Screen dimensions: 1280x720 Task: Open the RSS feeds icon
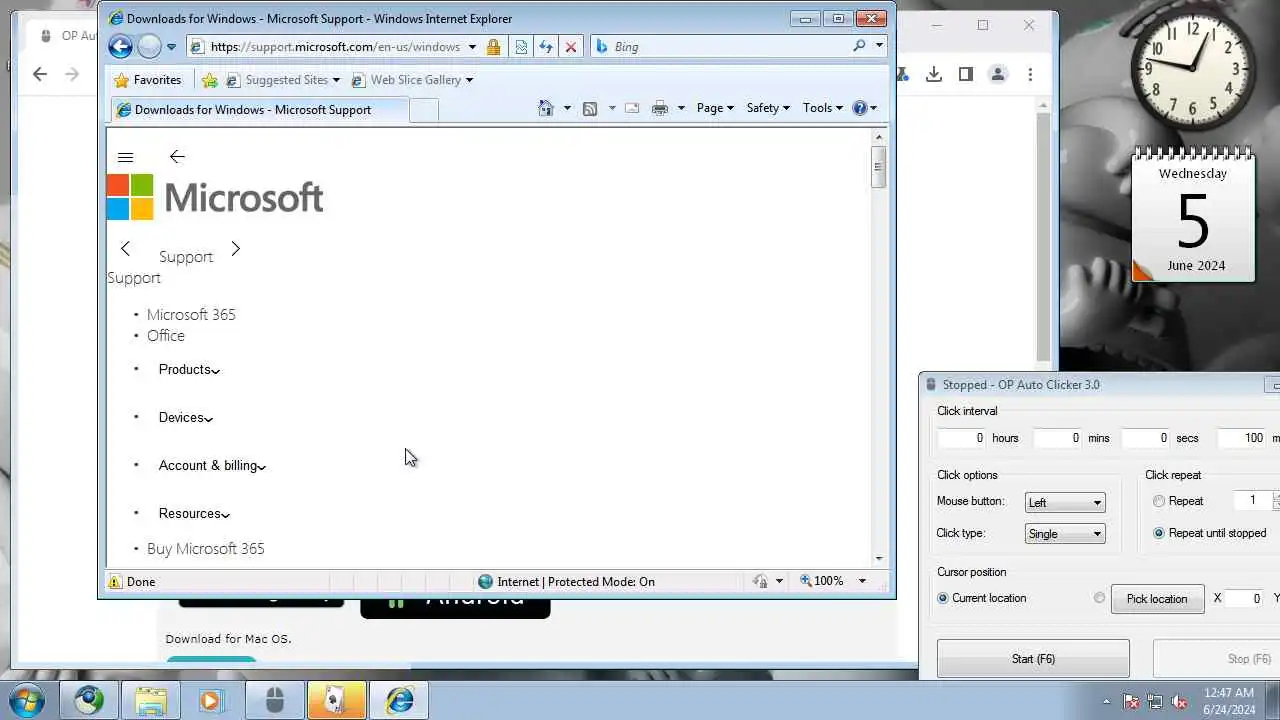pos(590,108)
